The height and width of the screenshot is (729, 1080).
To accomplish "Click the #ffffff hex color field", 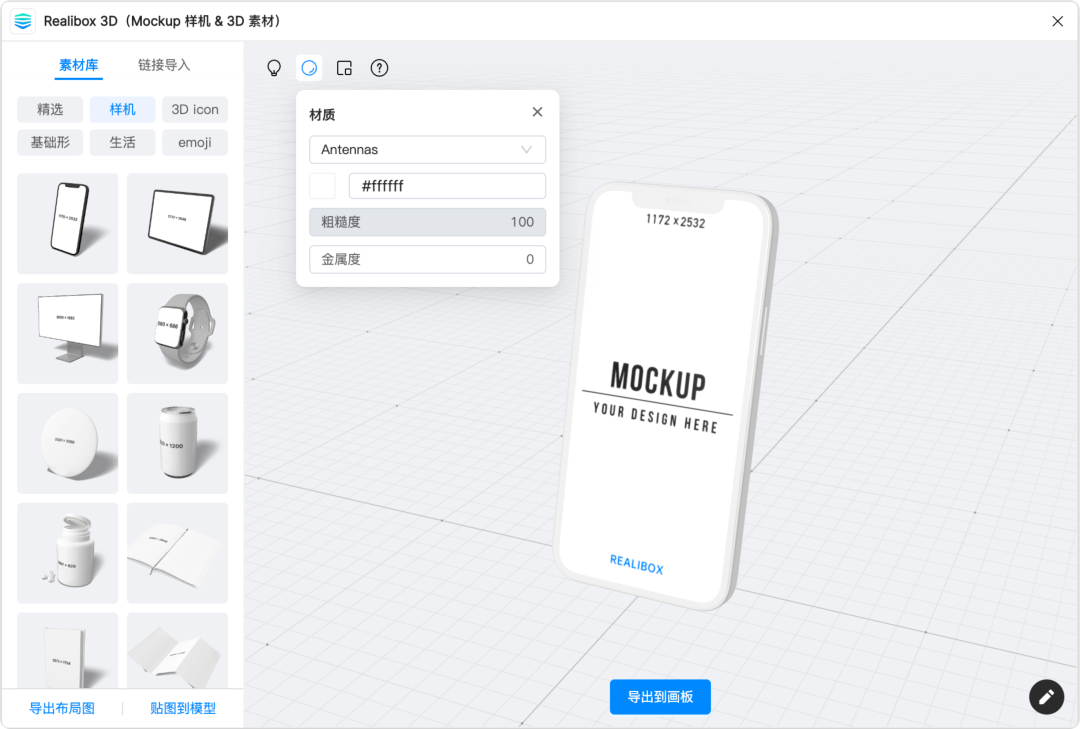I will point(447,186).
